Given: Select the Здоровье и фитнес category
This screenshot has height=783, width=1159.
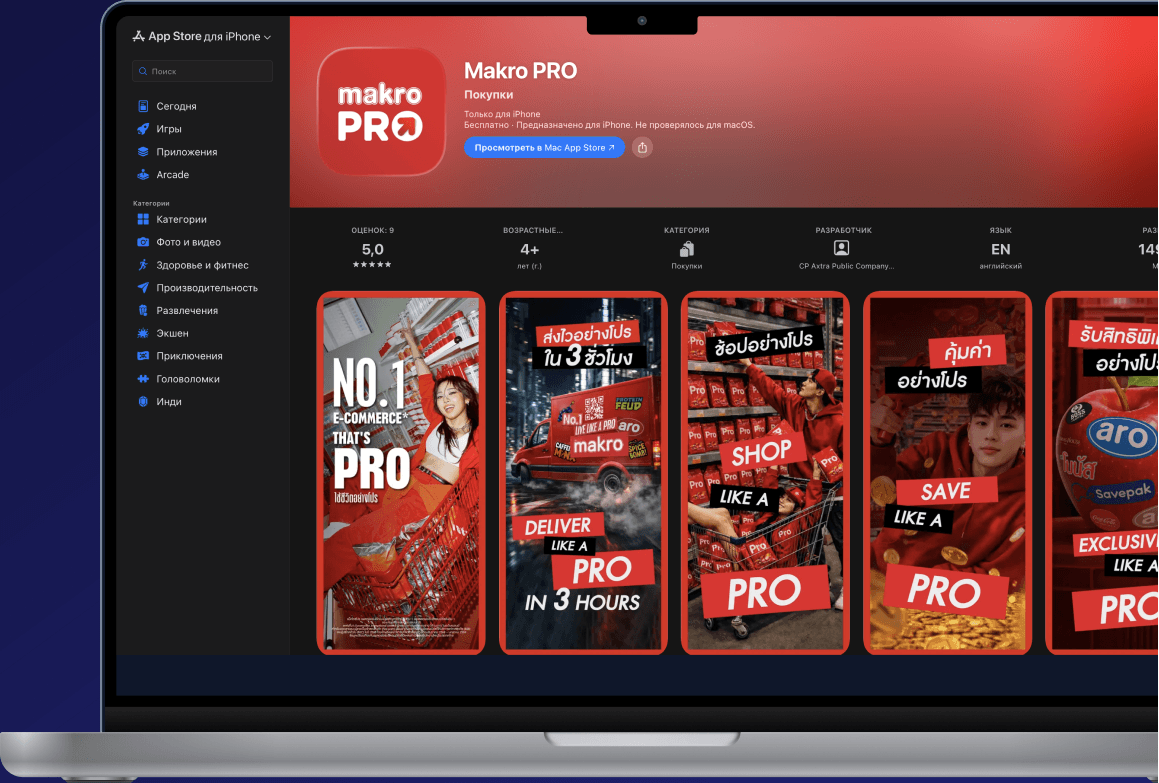Looking at the screenshot, I should (x=203, y=265).
